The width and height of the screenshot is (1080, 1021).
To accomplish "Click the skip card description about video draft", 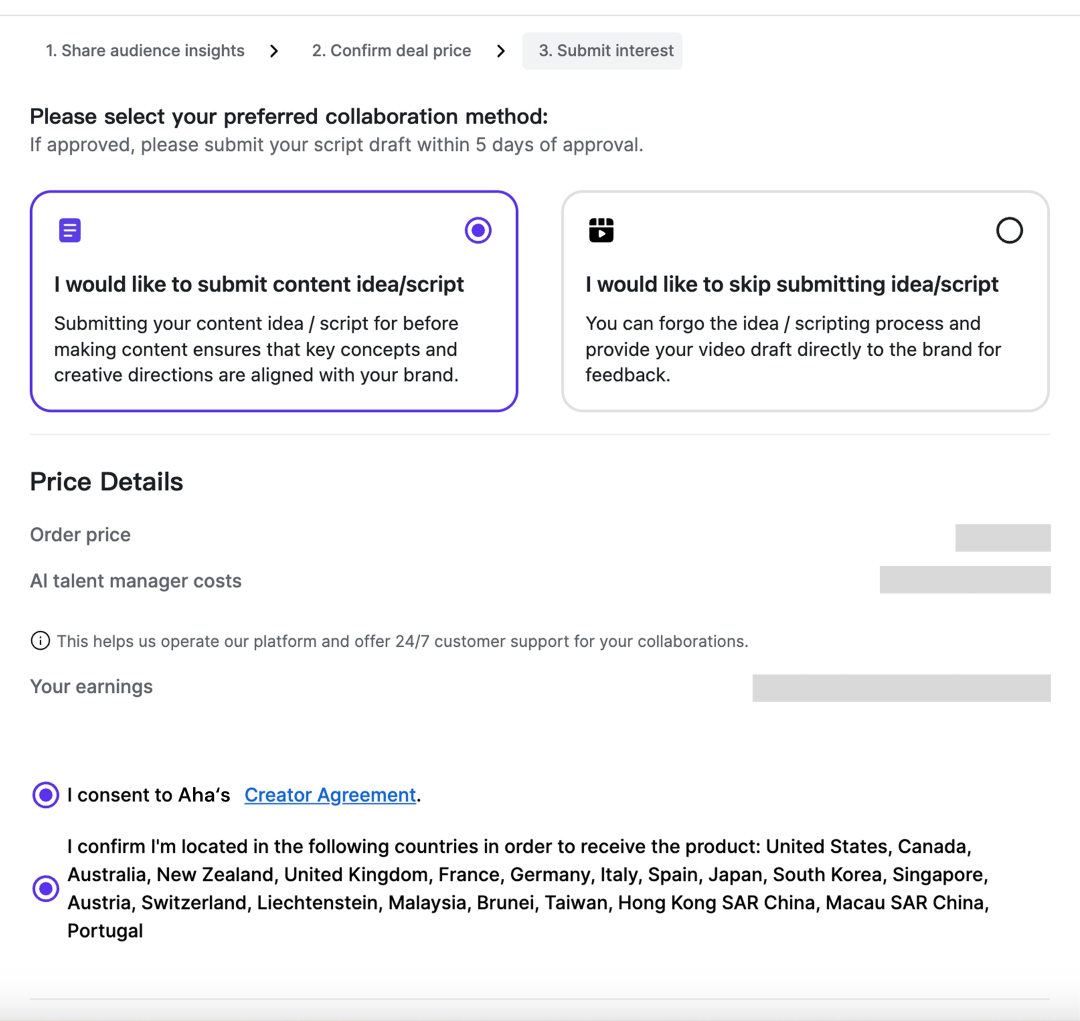I will pyautogui.click(x=793, y=349).
